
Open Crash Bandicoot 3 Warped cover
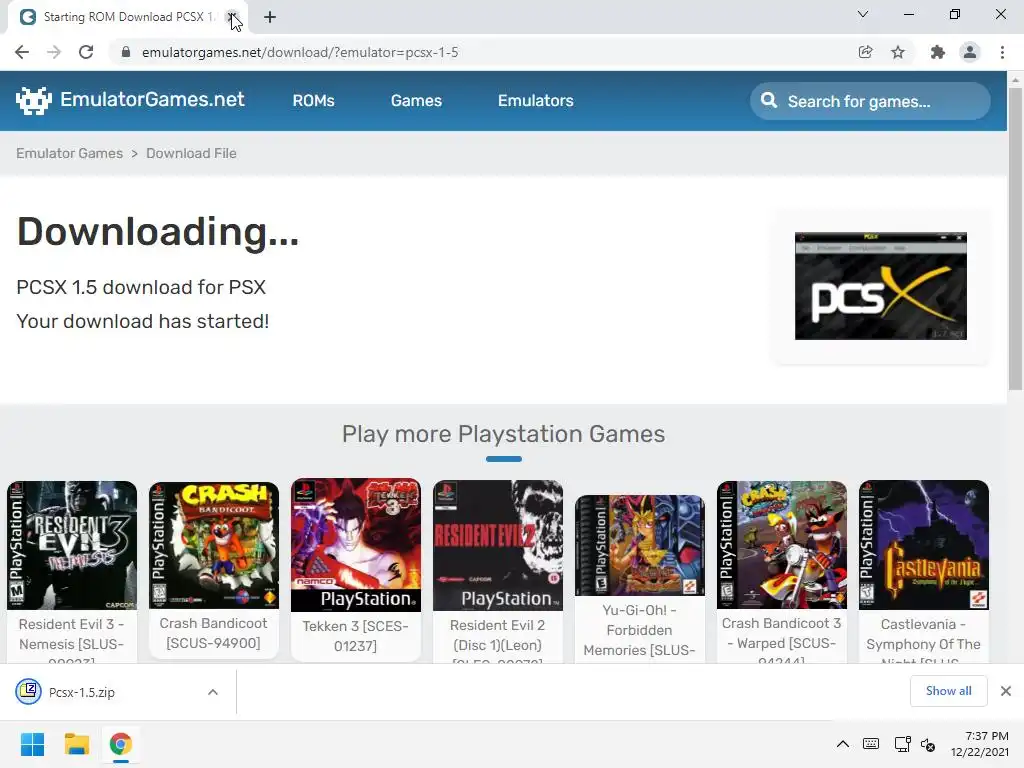pos(782,545)
